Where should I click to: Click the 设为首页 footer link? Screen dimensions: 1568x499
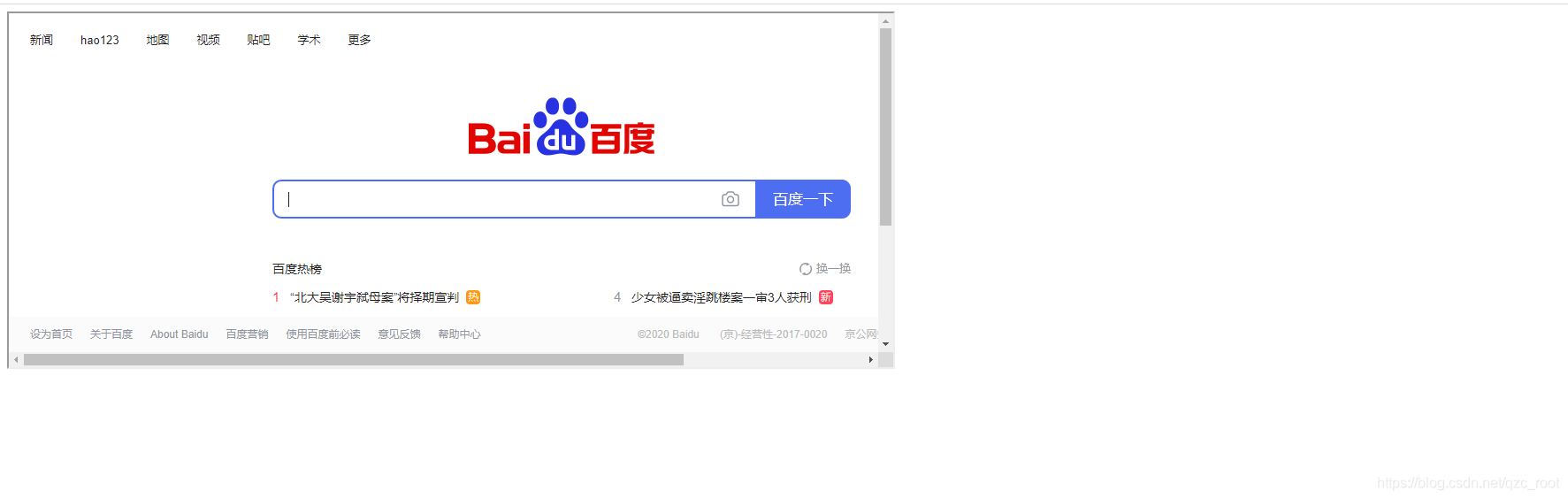pyautogui.click(x=51, y=334)
